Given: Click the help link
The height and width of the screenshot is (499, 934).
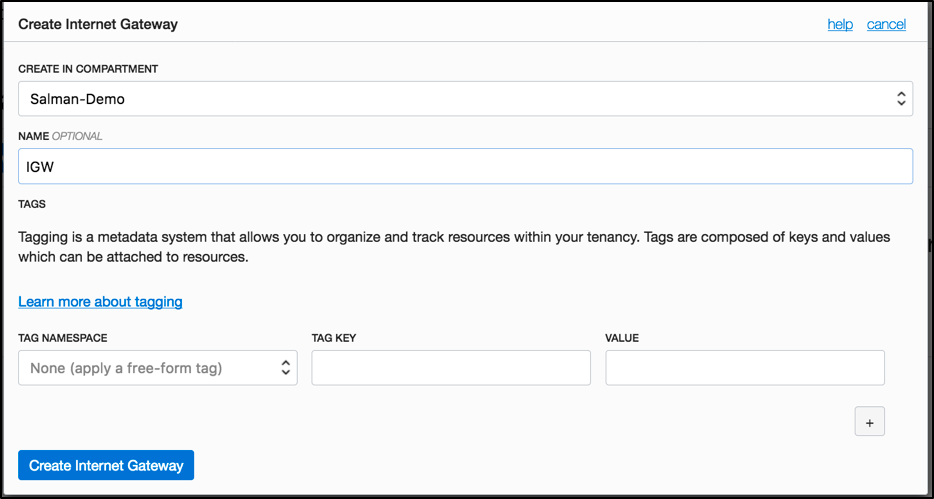Looking at the screenshot, I should tap(840, 24).
